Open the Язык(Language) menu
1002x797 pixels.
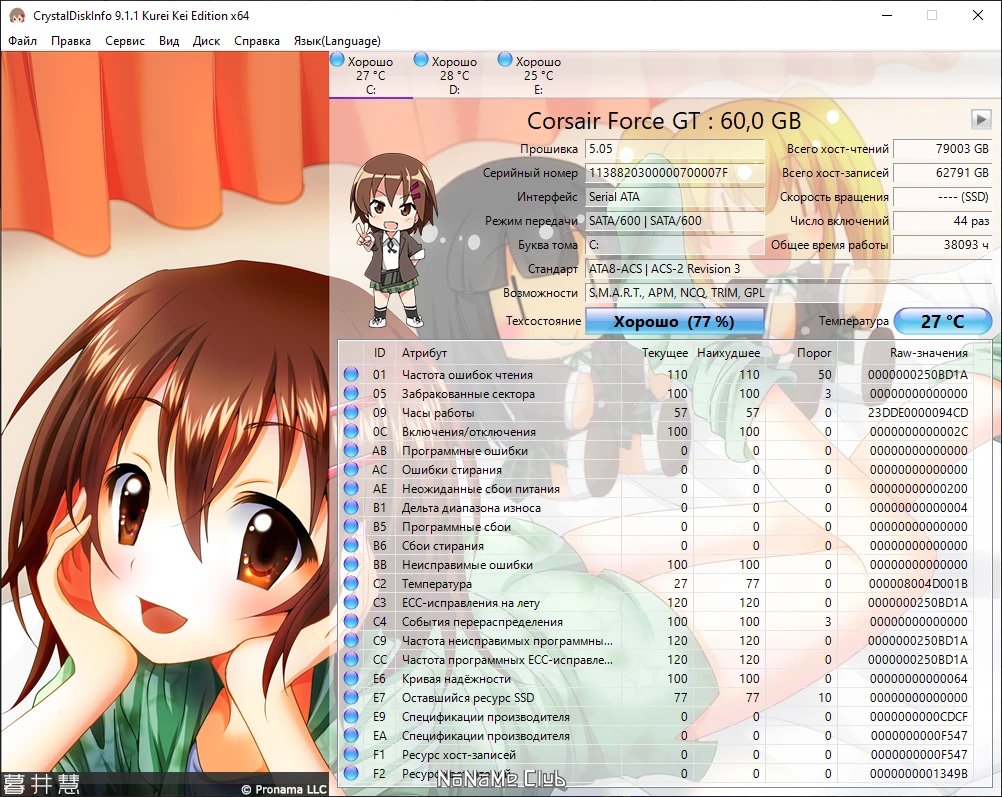click(337, 41)
